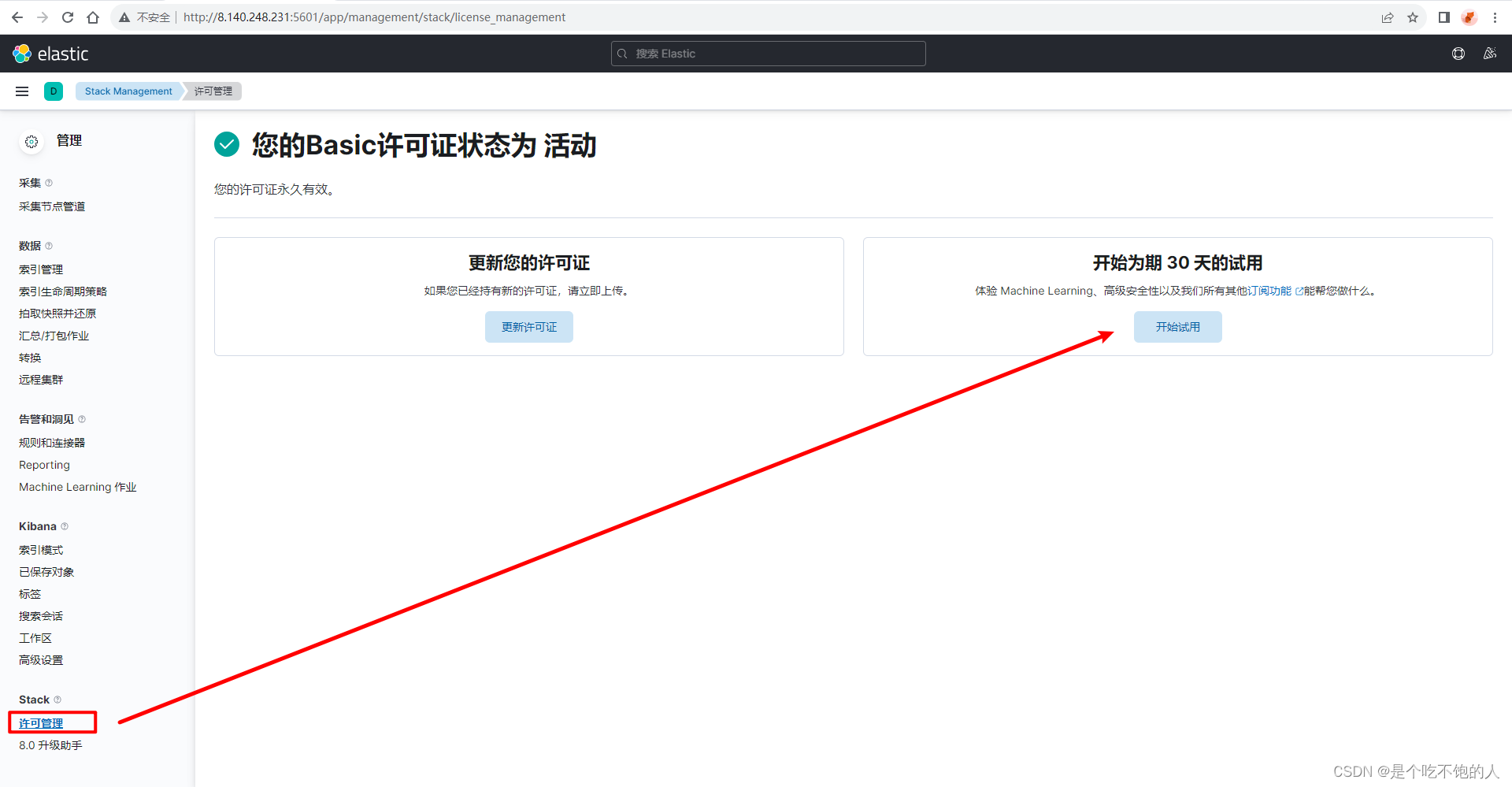Click the 许可管理 breadcrumb
This screenshot has height=787, width=1512.
(x=213, y=91)
